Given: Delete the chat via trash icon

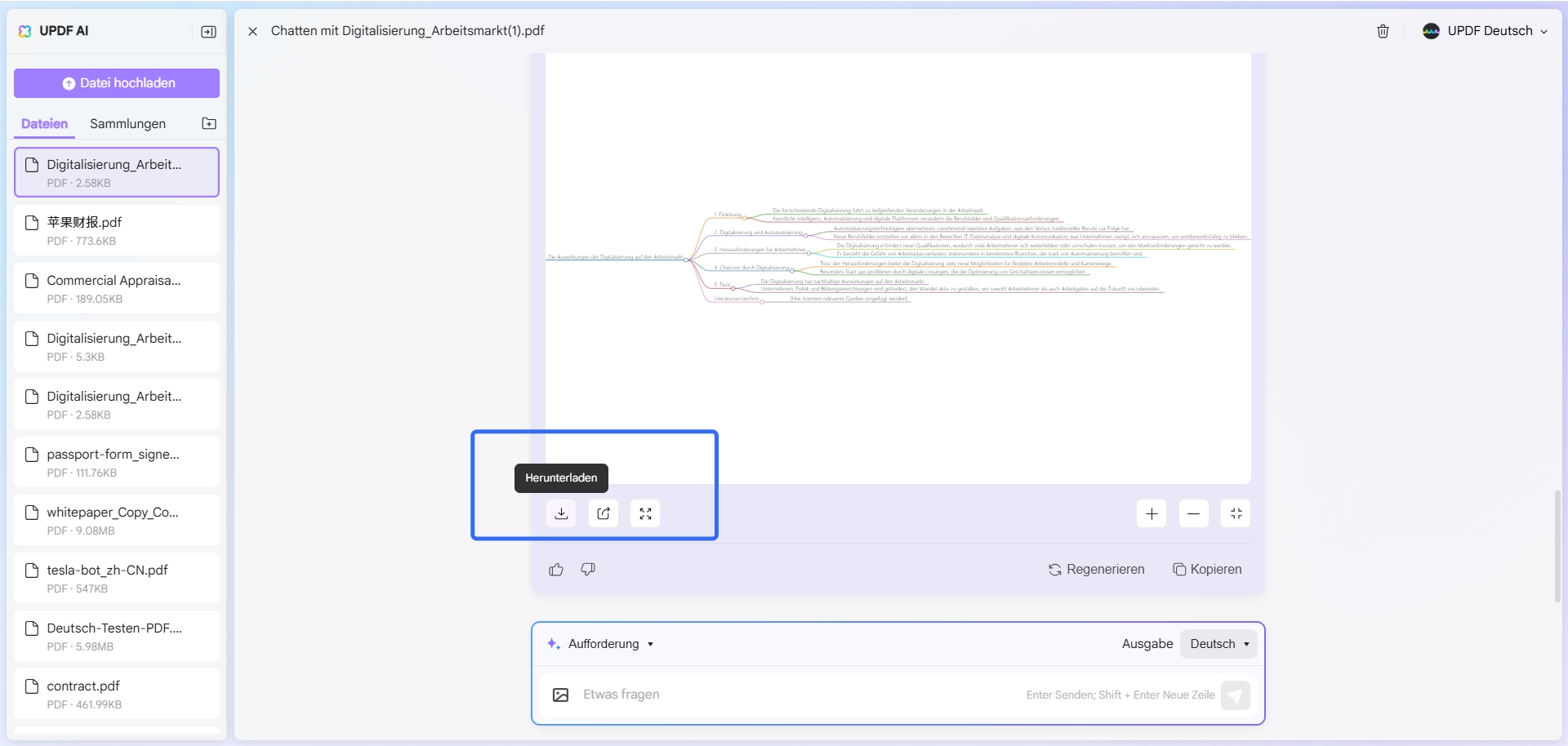Looking at the screenshot, I should click(1383, 31).
